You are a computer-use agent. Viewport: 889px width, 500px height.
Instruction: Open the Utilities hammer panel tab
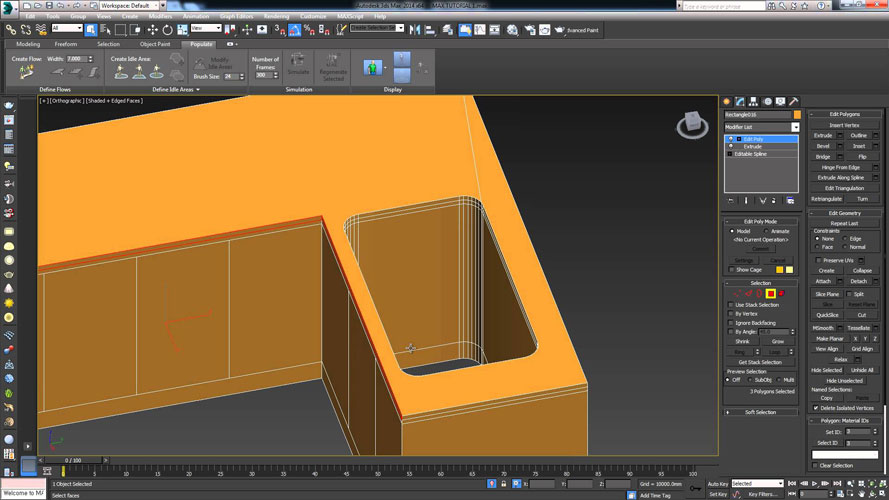794,101
